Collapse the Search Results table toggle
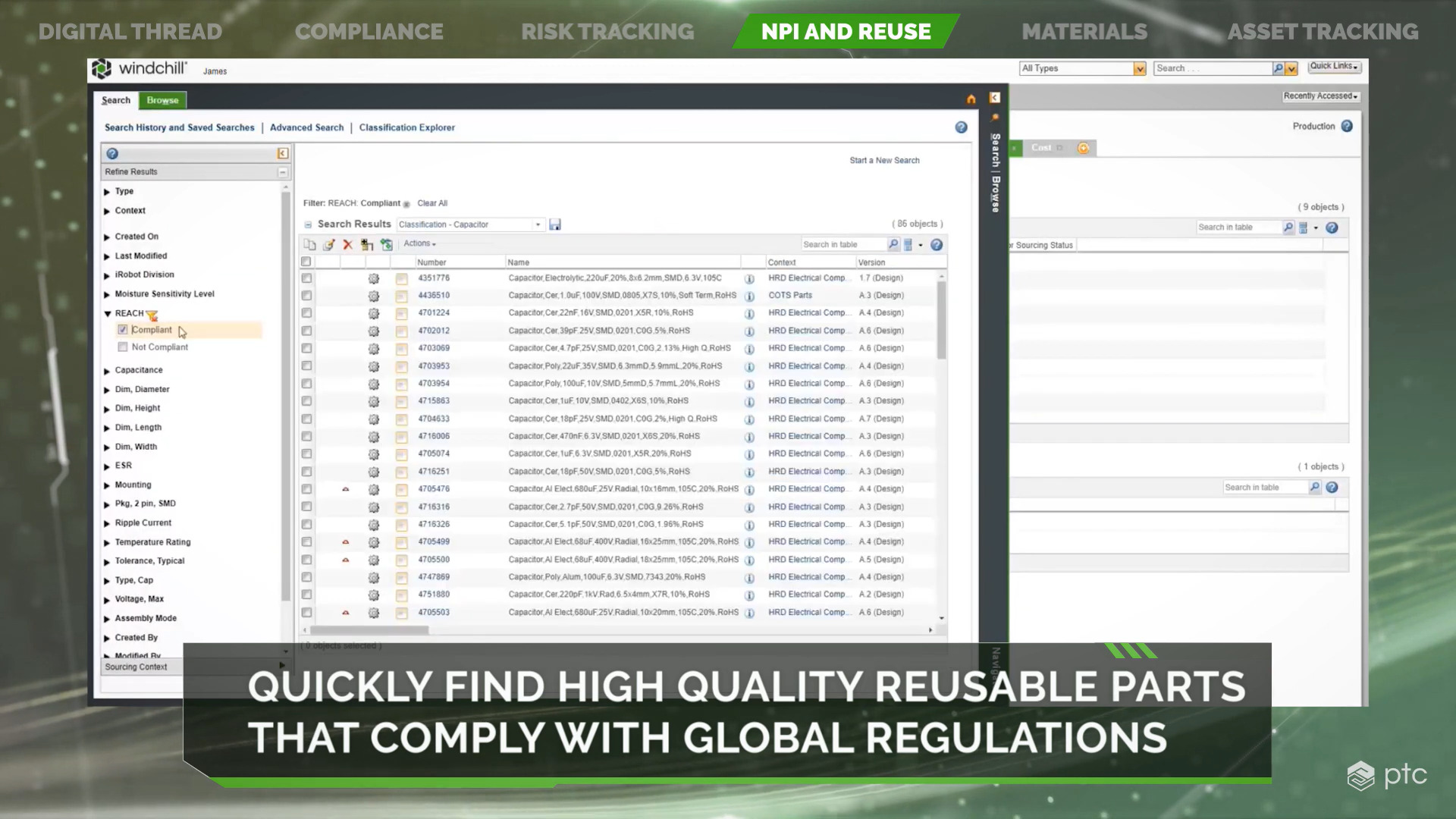 308,224
